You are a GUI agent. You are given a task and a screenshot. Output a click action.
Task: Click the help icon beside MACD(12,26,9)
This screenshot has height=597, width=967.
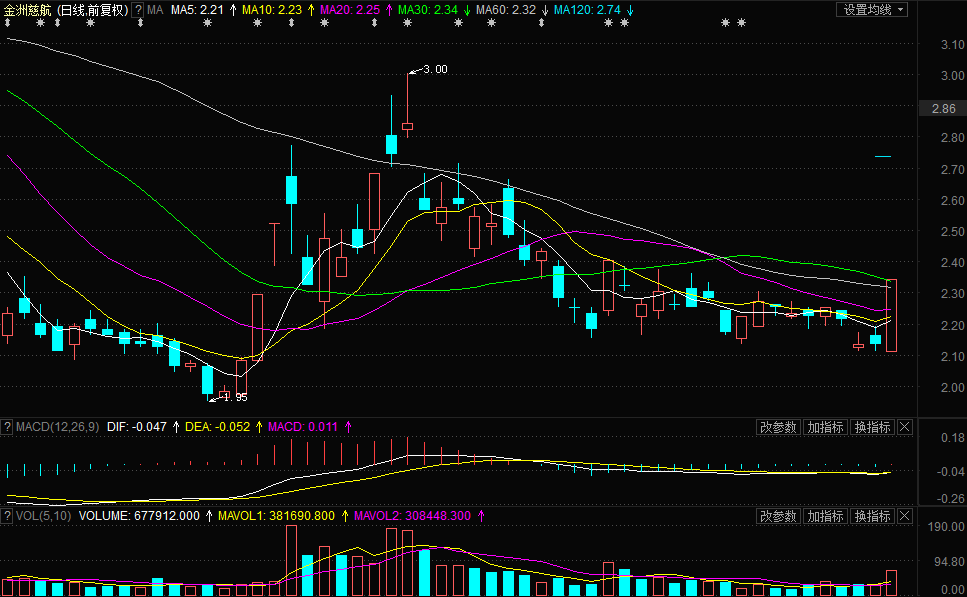(x=8, y=427)
